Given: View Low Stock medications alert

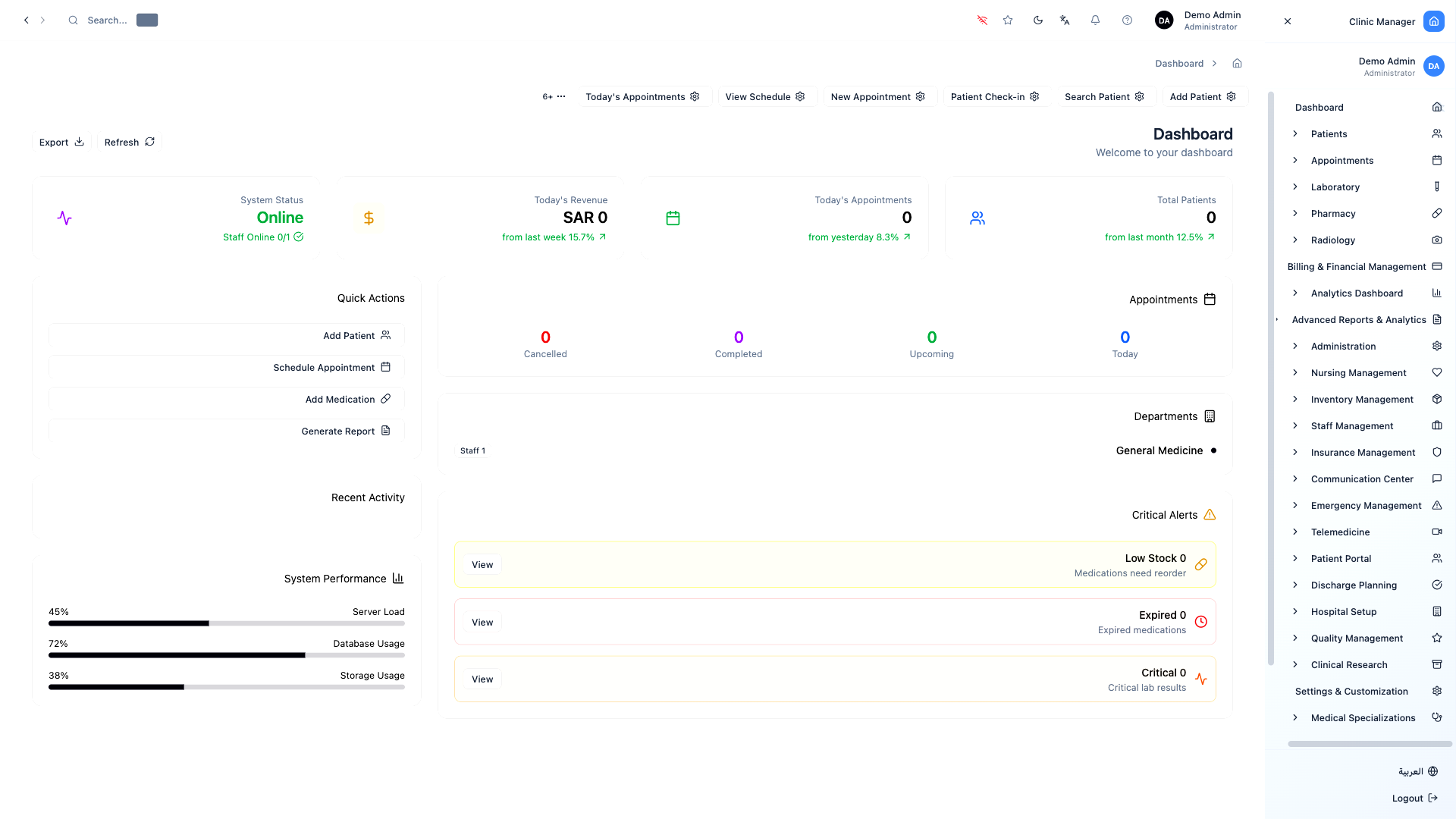Looking at the screenshot, I should pyautogui.click(x=482, y=565).
